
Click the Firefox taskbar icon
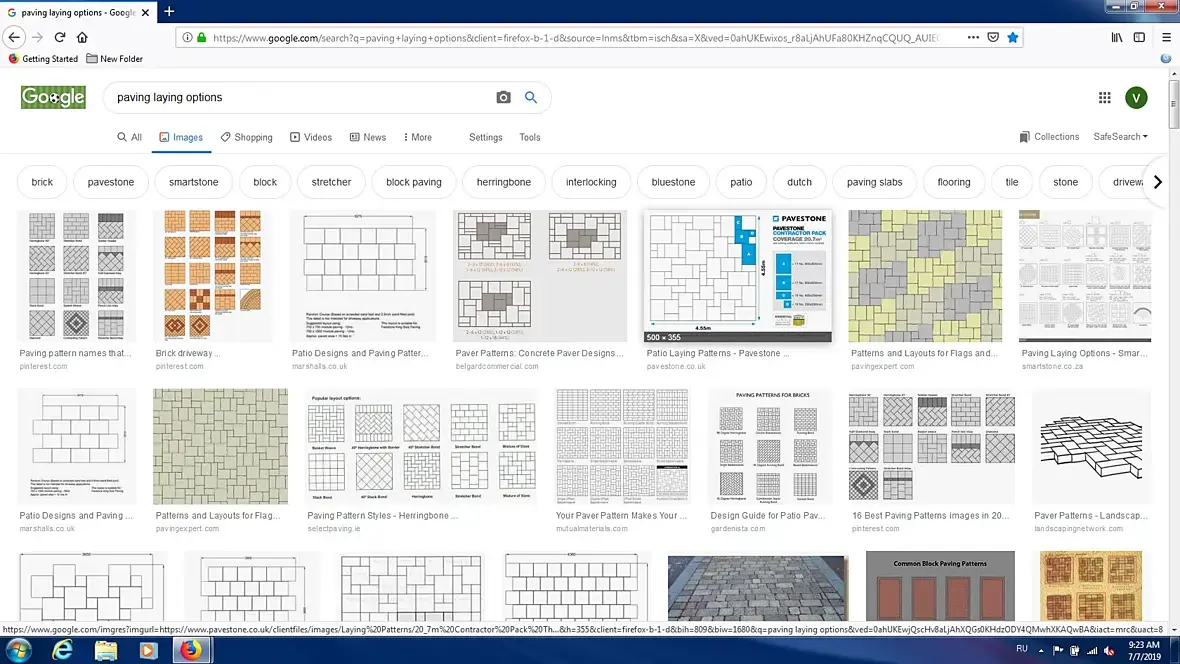coord(191,650)
